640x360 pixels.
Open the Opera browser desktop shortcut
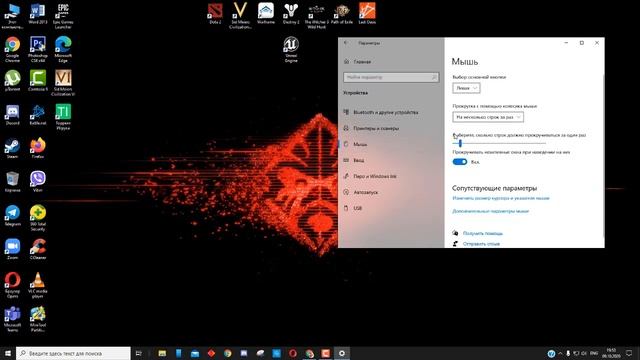click(x=12, y=286)
